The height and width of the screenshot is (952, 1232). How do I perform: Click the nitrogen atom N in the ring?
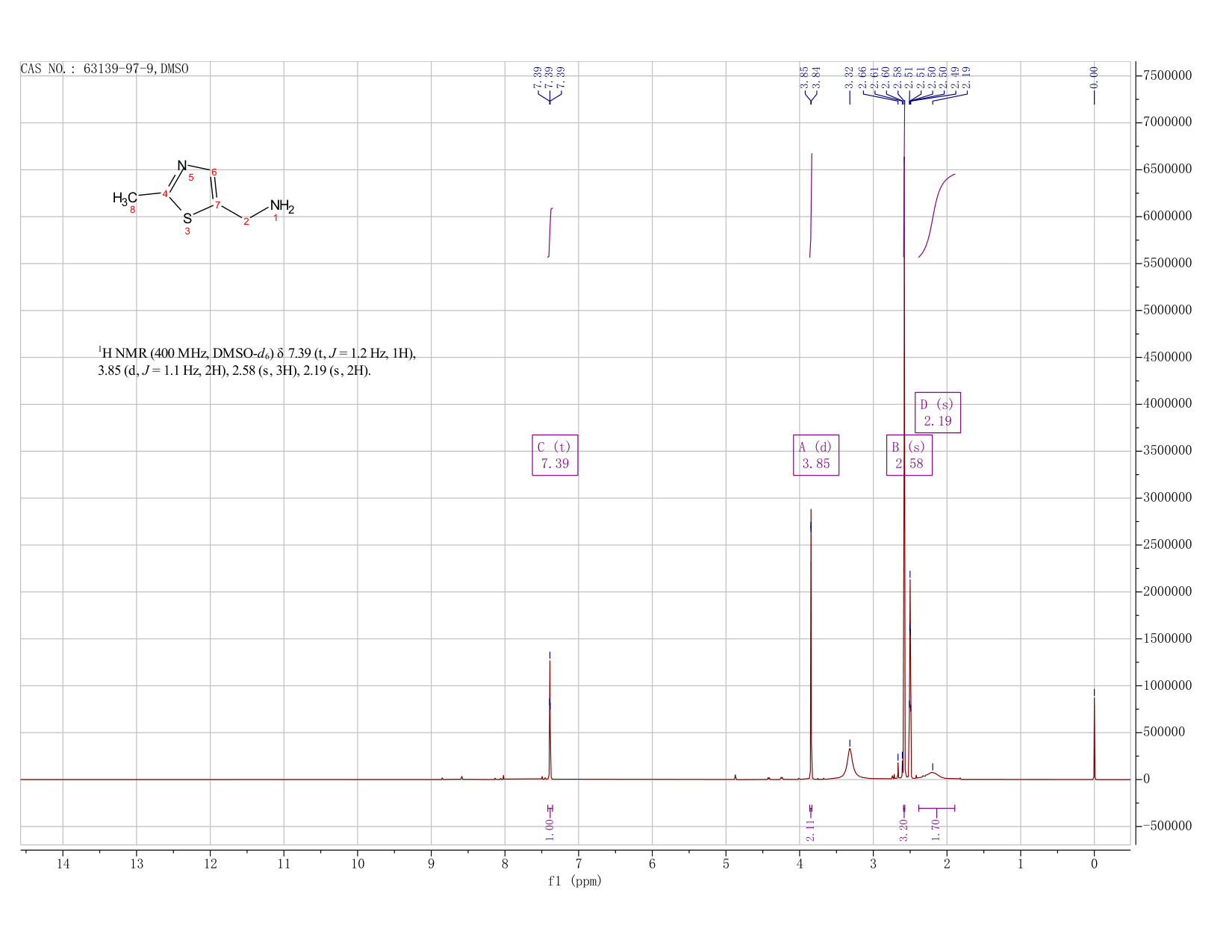(x=182, y=165)
